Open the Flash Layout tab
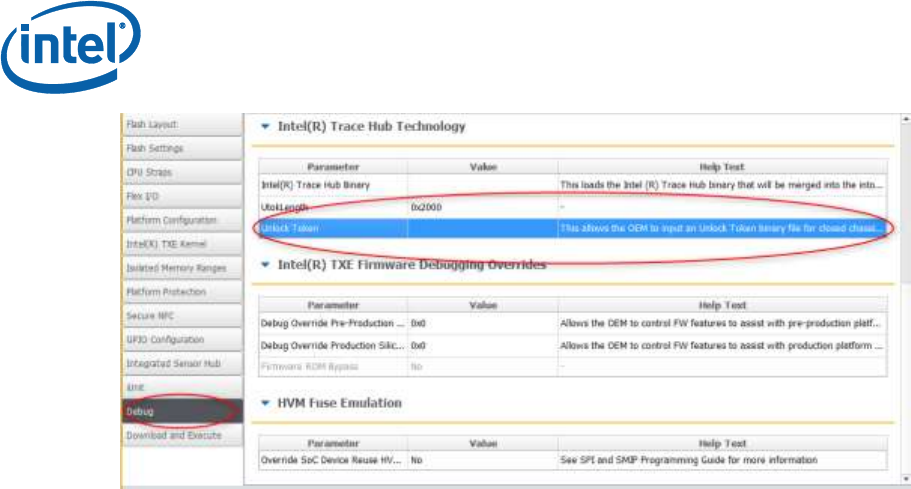This screenshot has height=489, width=911. pos(182,124)
